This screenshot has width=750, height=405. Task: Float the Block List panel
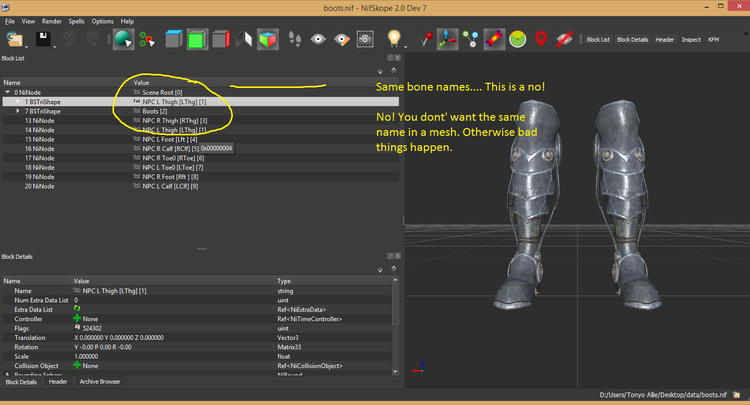tap(390, 57)
